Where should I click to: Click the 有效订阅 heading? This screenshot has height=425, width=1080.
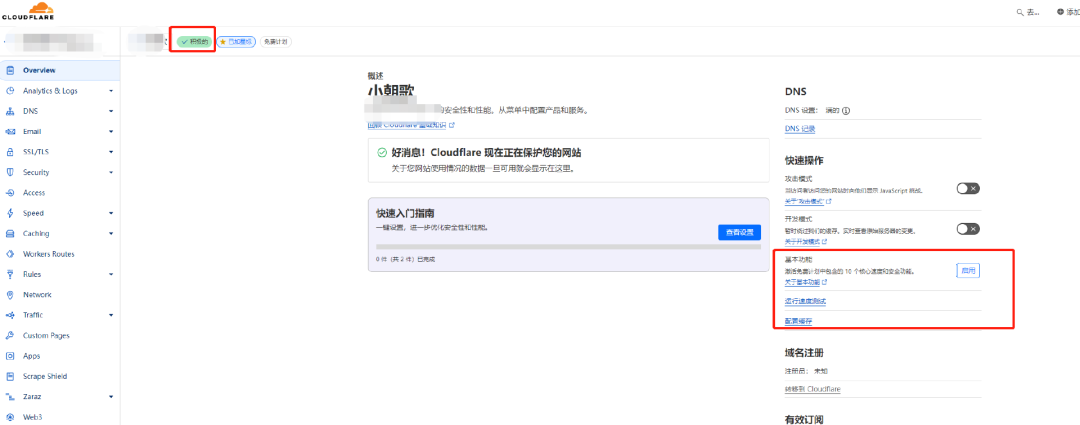pyautogui.click(x=804, y=419)
